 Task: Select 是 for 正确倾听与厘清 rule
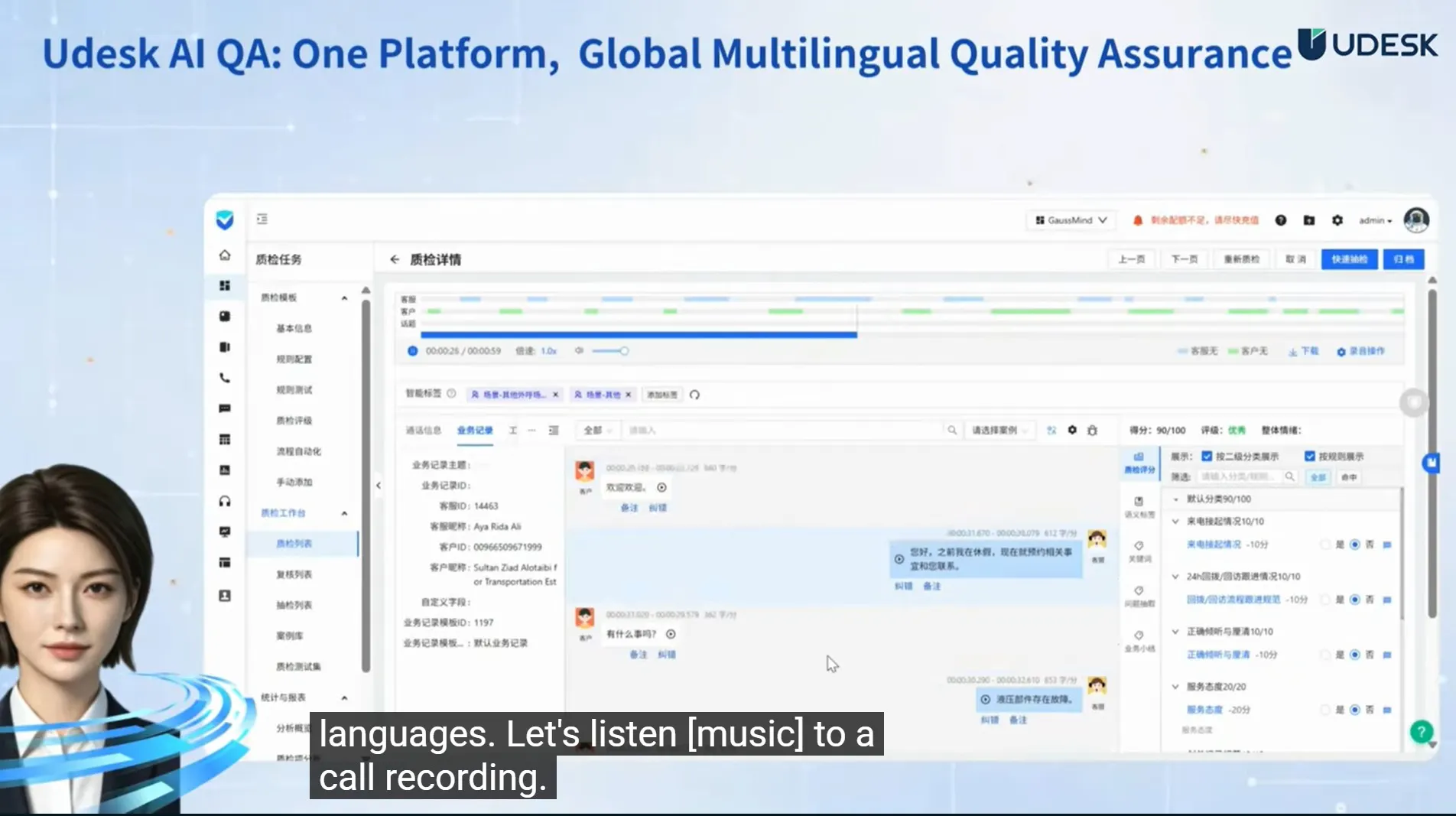(1325, 655)
